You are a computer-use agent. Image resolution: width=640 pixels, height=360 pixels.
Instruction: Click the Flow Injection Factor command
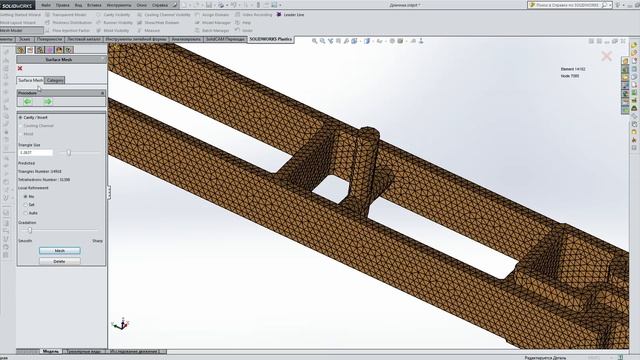[x=67, y=30]
